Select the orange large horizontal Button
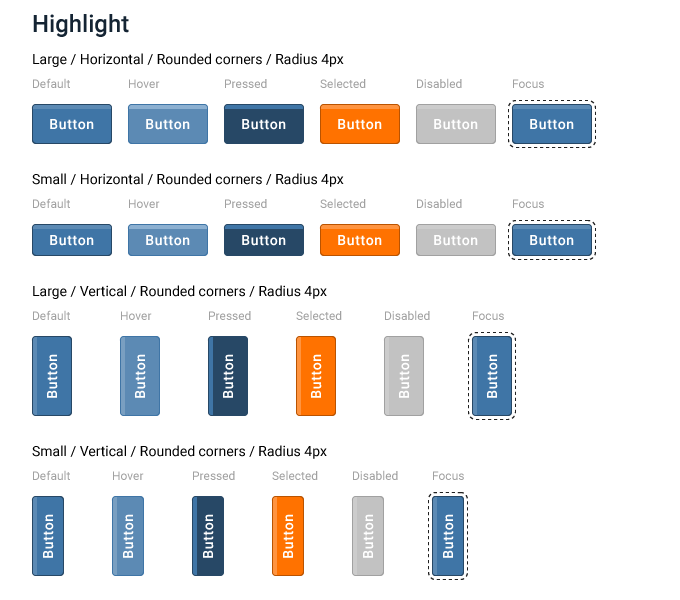This screenshot has height=600, width=680. point(360,124)
